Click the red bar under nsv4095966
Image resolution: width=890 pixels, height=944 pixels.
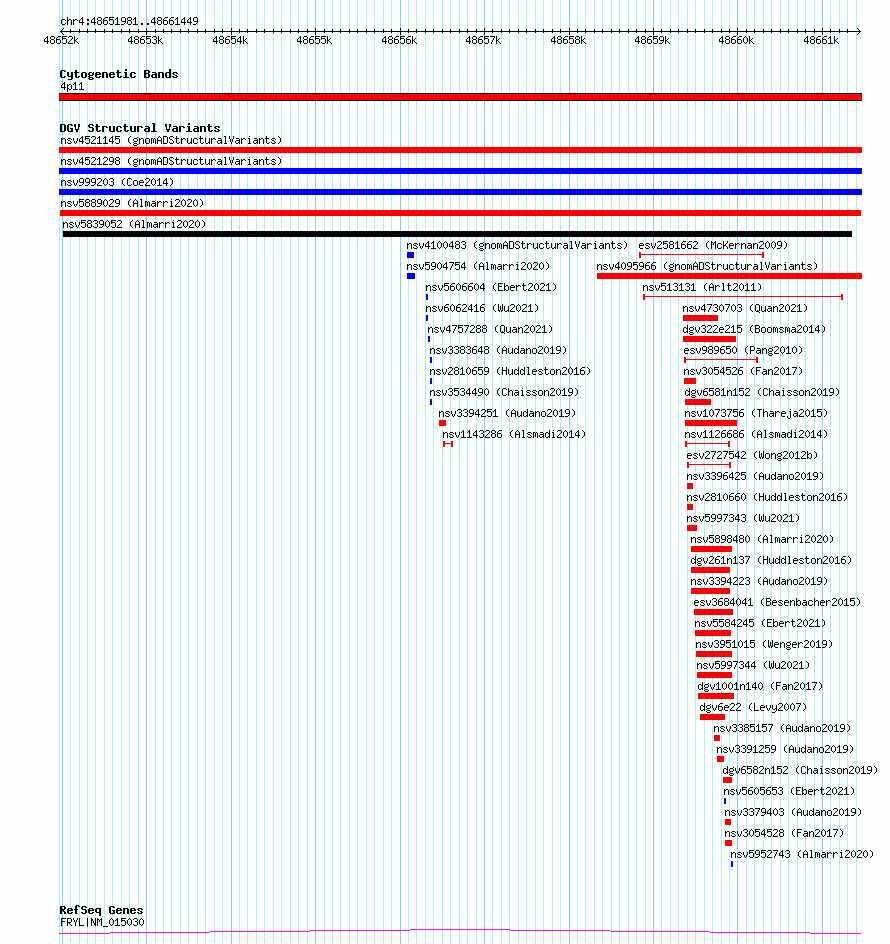click(x=729, y=276)
